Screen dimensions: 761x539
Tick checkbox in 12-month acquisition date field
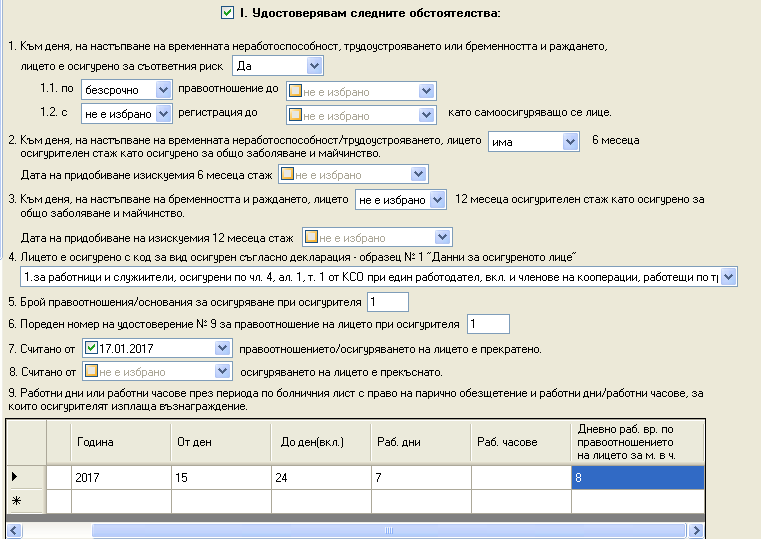[x=311, y=238]
